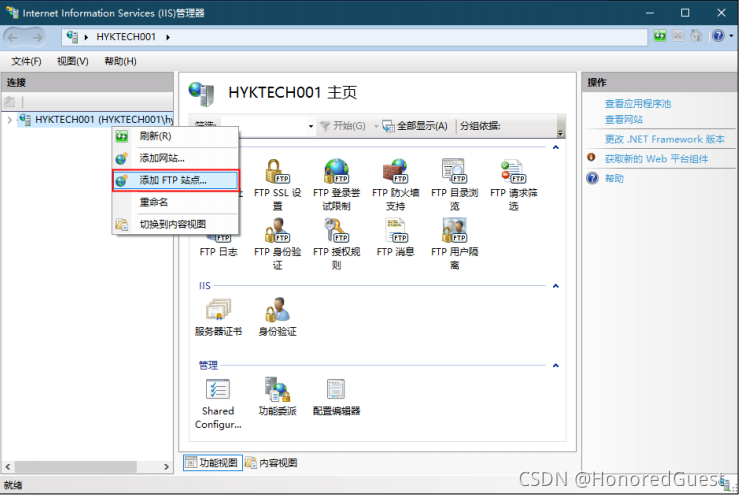Screen dimensions: 740x497
Task: Click the stop toolbar icon
Action: pos(678,36)
